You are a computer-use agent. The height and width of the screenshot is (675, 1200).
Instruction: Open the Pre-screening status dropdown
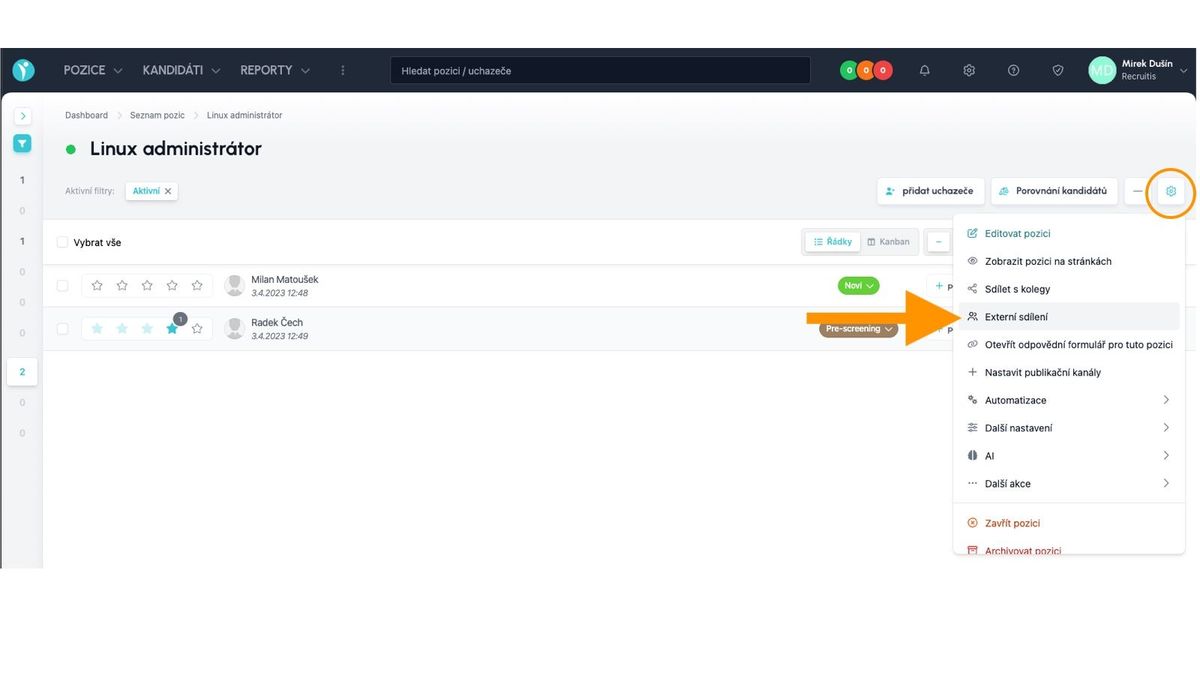858,329
